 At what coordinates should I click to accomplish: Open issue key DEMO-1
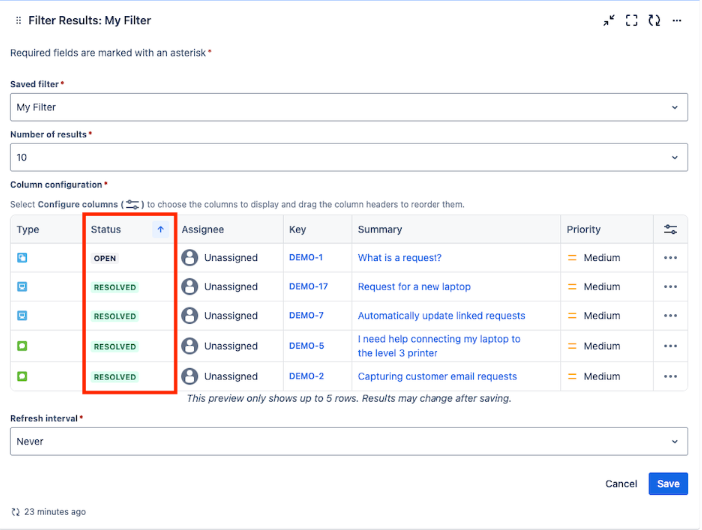point(306,257)
